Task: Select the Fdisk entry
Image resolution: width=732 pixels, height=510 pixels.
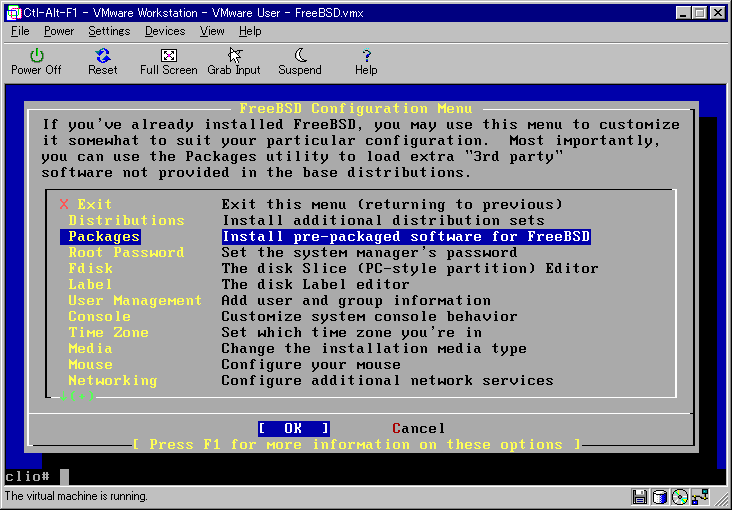Action: pos(91,269)
